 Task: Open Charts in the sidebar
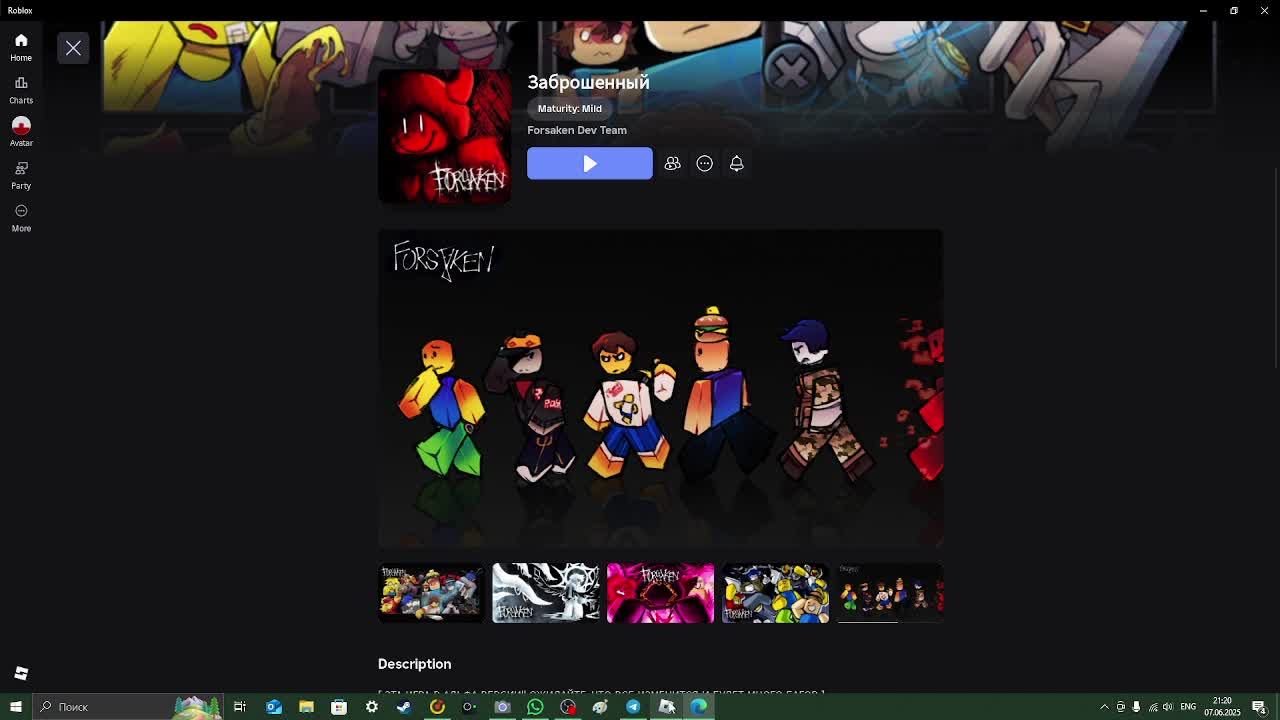(x=21, y=89)
